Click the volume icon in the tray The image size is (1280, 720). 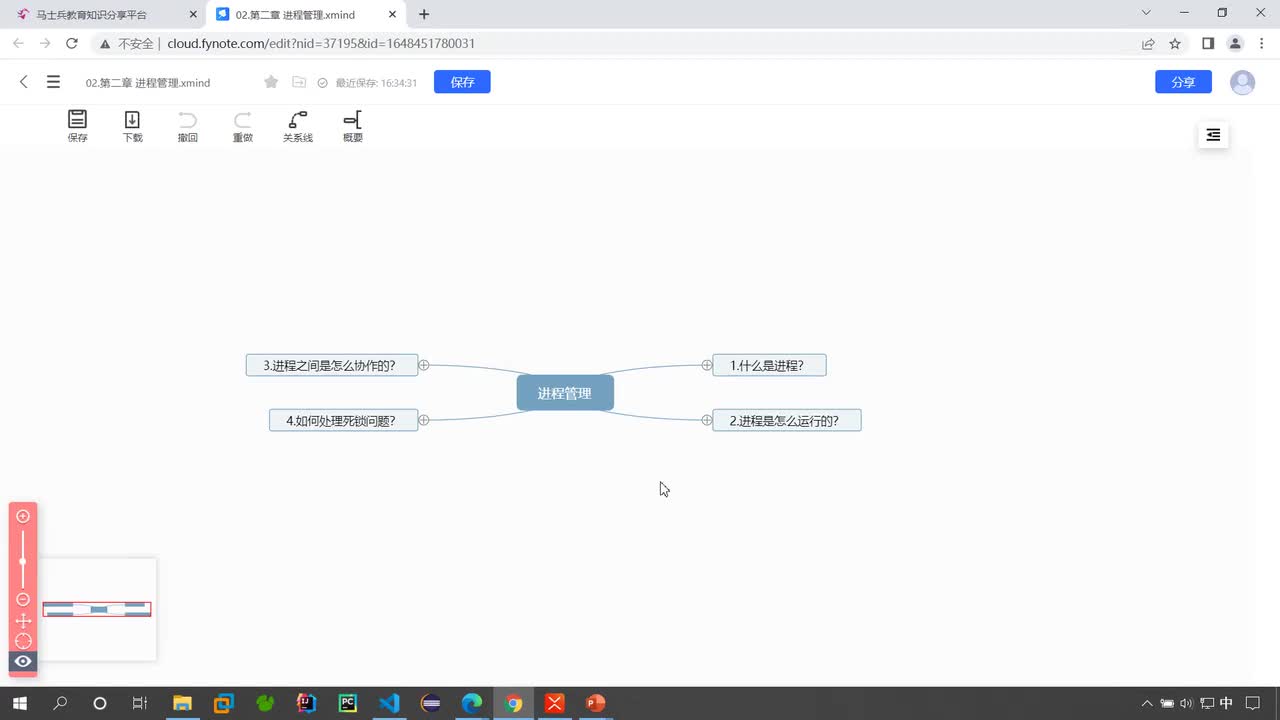1186,703
